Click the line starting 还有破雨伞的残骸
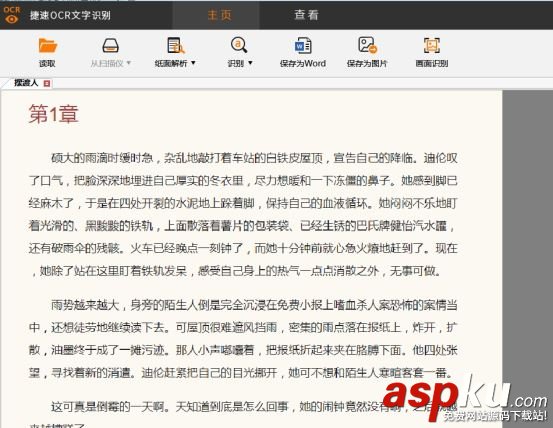The height and width of the screenshot is (428, 553). pyautogui.click(x=243, y=248)
